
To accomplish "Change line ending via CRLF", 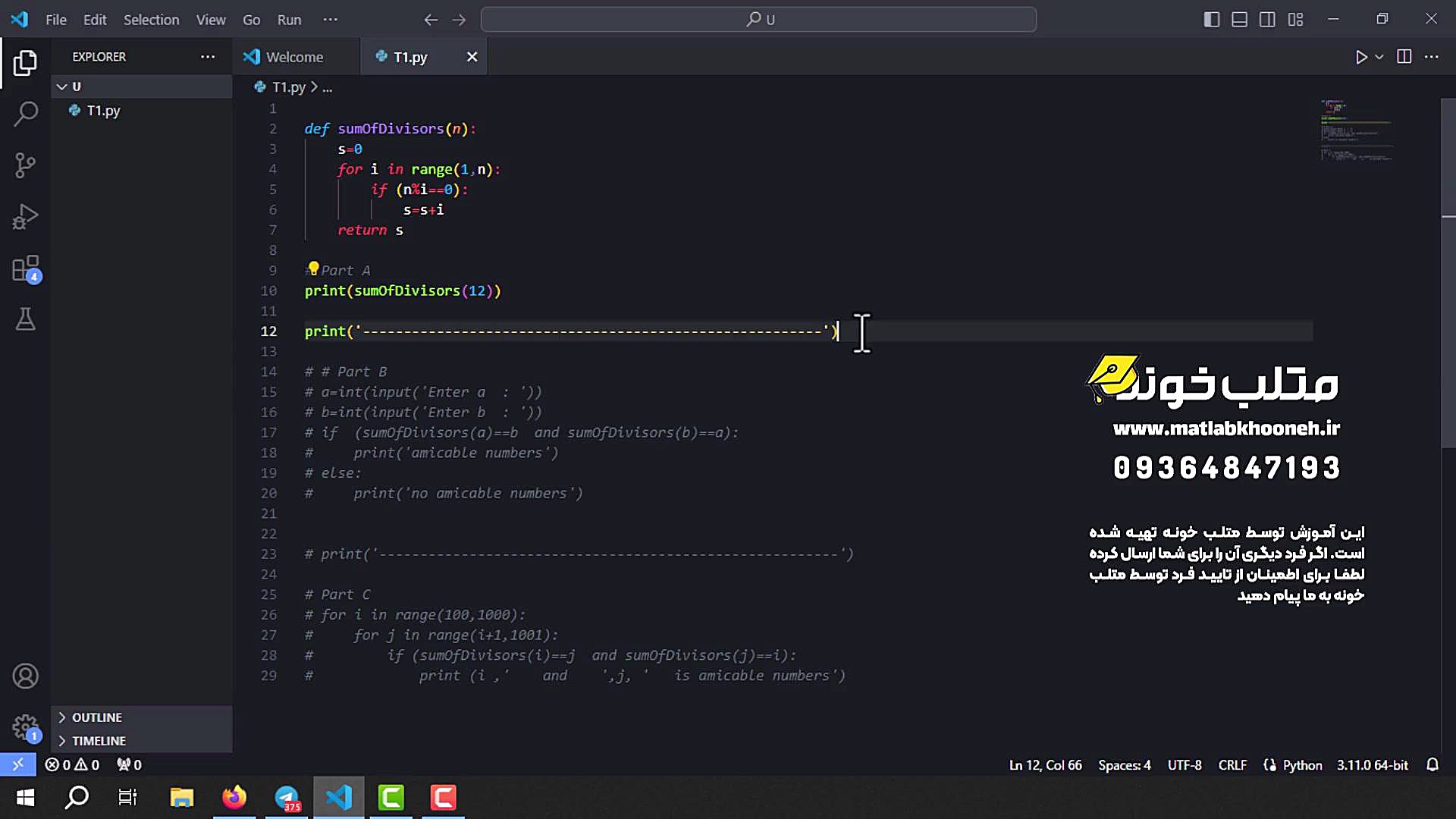I will tap(1232, 765).
